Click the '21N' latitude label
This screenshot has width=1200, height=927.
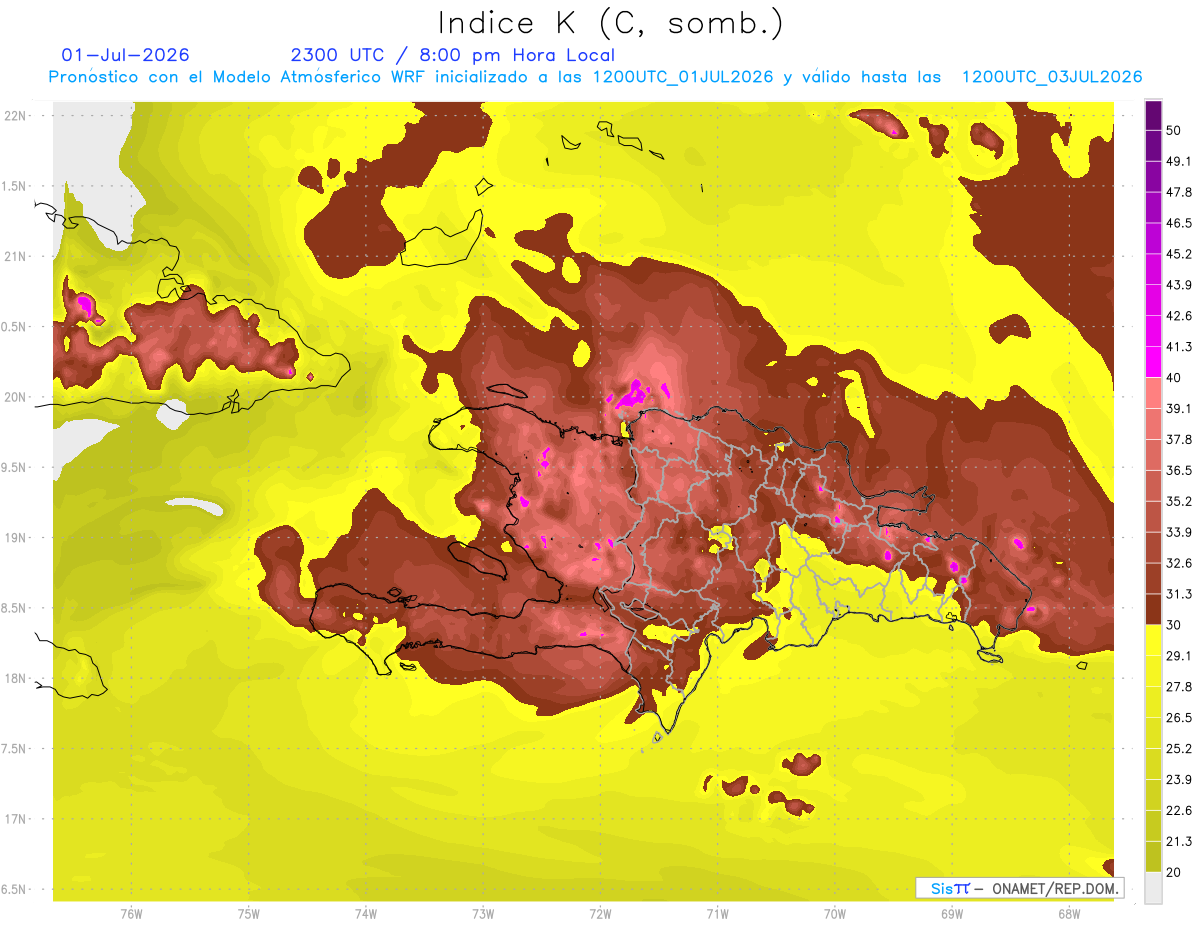pos(17,257)
